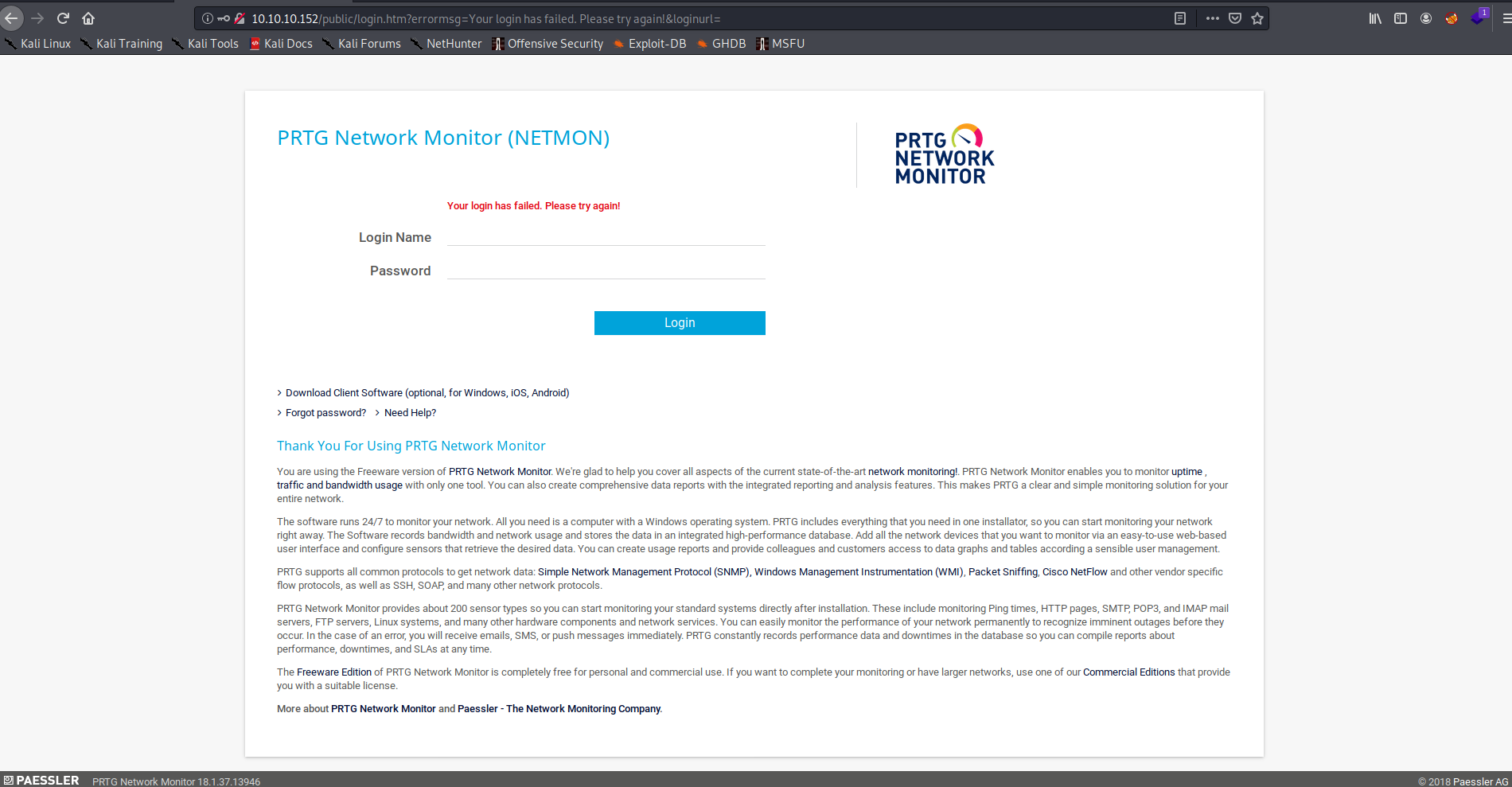Open the page actions ellipsis menu
This screenshot has height=787, width=1512.
coord(1211,18)
